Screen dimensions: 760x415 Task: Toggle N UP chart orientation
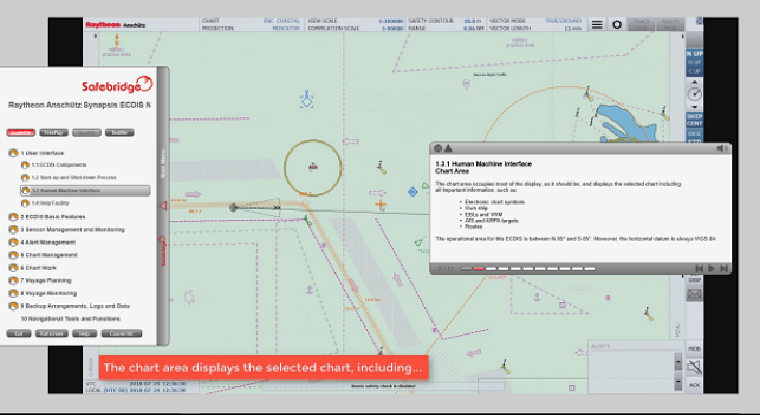[694, 53]
